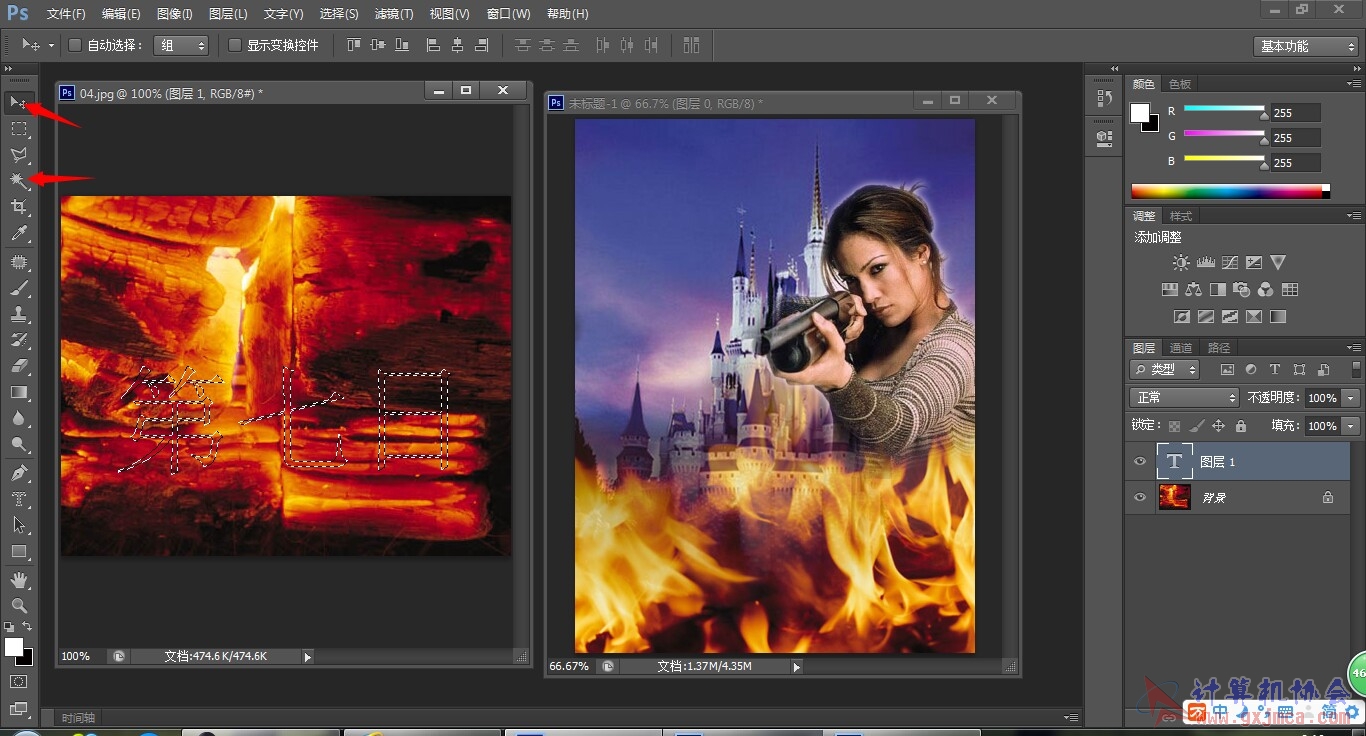Select the Hand tool

(18, 580)
